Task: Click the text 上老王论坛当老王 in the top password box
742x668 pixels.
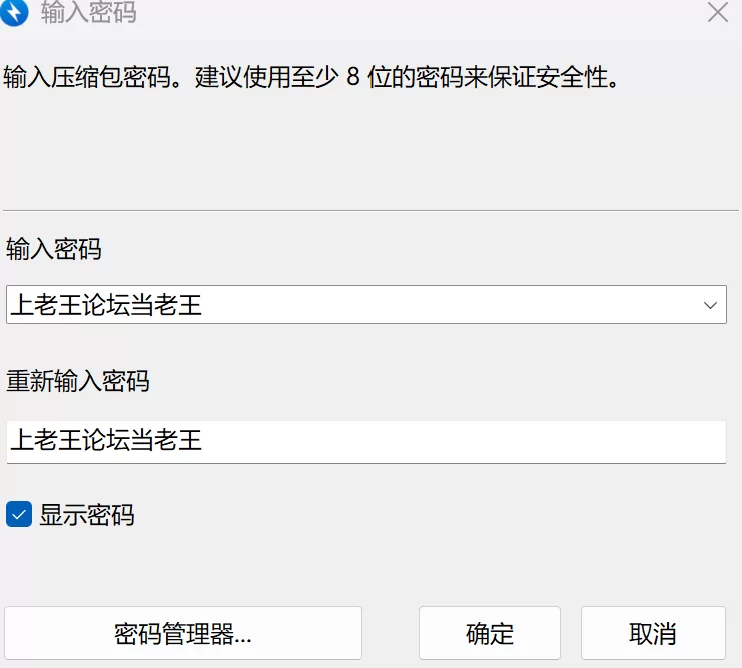Action: point(107,305)
